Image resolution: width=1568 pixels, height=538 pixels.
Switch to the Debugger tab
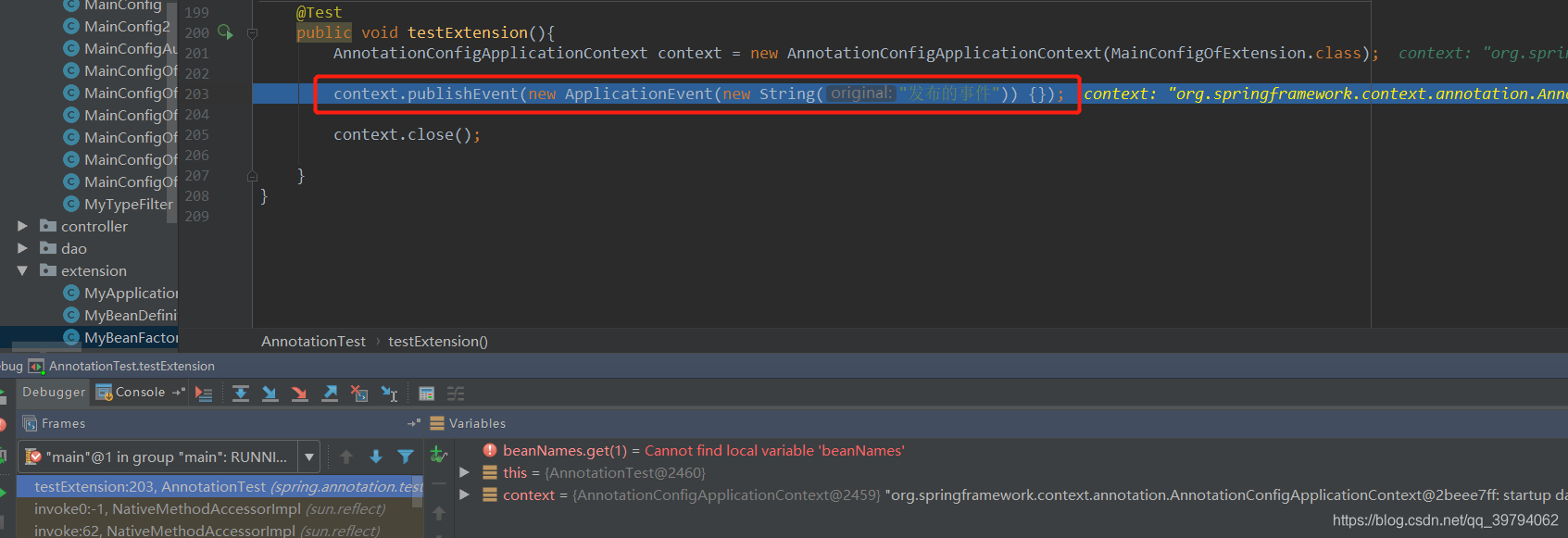[x=54, y=393]
